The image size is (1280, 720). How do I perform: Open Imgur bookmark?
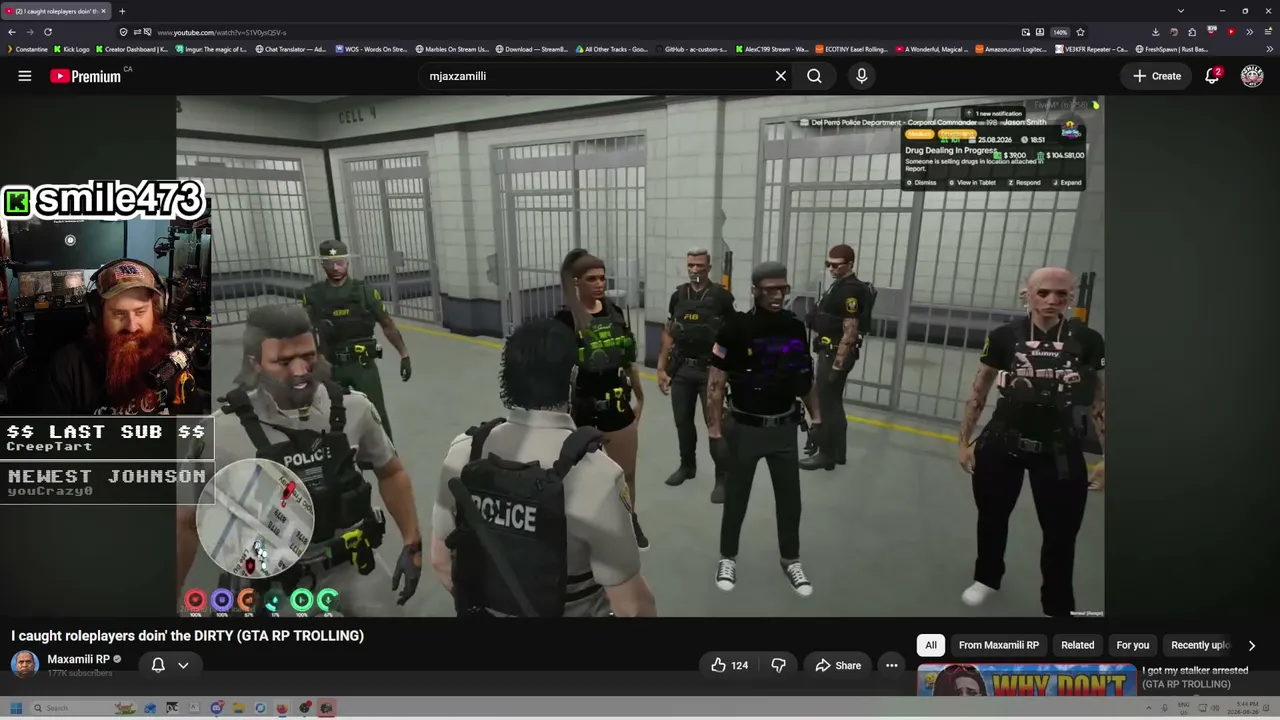211,49
